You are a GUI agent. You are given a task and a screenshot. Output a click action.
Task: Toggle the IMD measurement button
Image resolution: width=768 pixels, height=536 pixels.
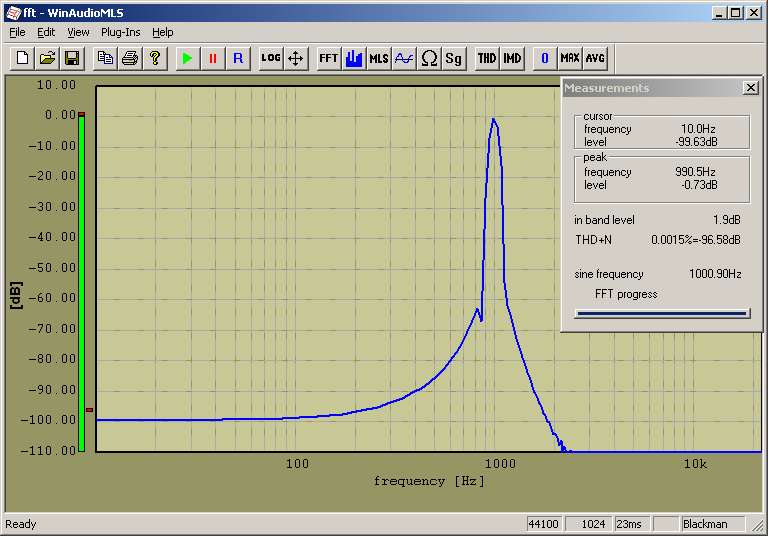tap(512, 58)
